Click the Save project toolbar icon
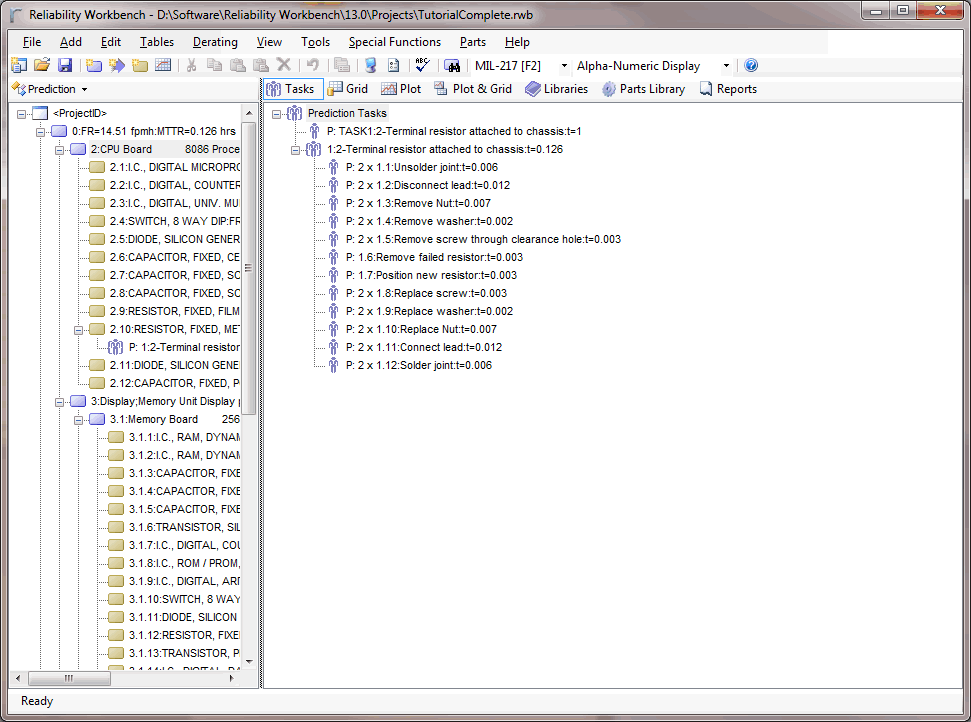Screen dimensions: 971x722 65,66
